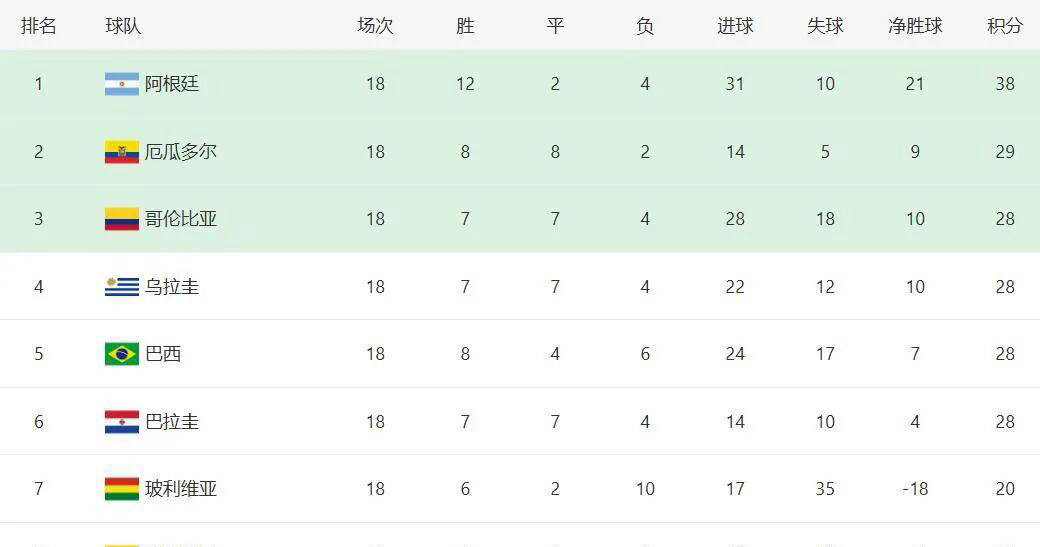The width and height of the screenshot is (1040, 547).
Task: Open the 厄瓜多尔 team link
Action: click(x=181, y=152)
